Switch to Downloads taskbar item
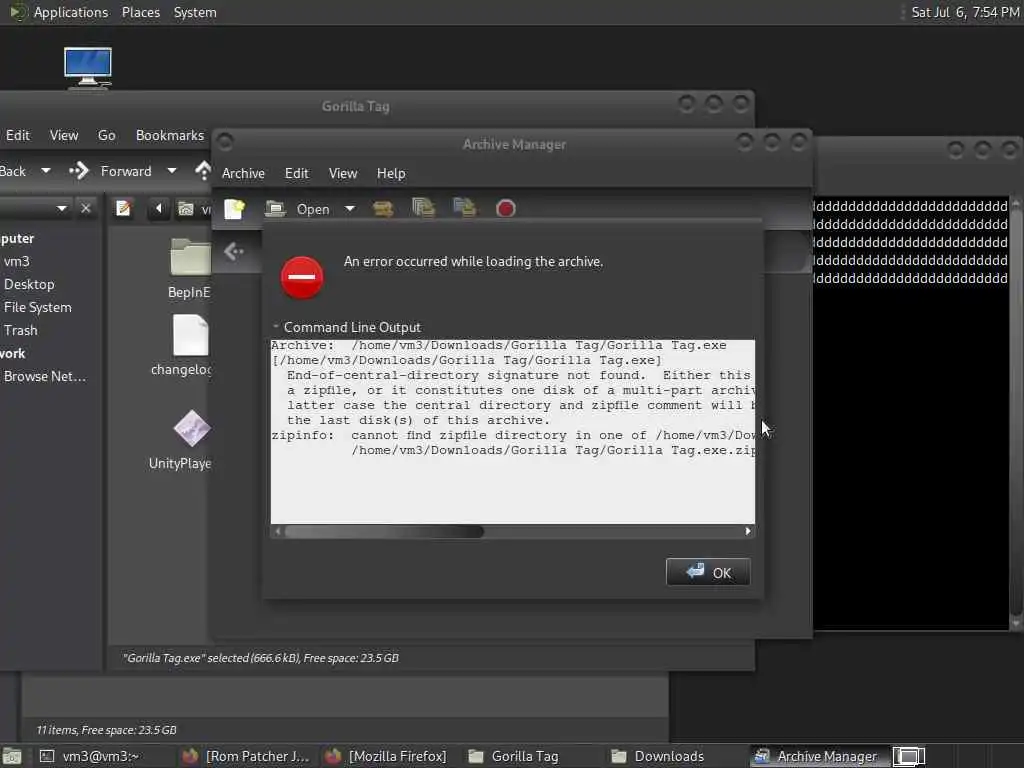The width and height of the screenshot is (1024, 768). 658,756
